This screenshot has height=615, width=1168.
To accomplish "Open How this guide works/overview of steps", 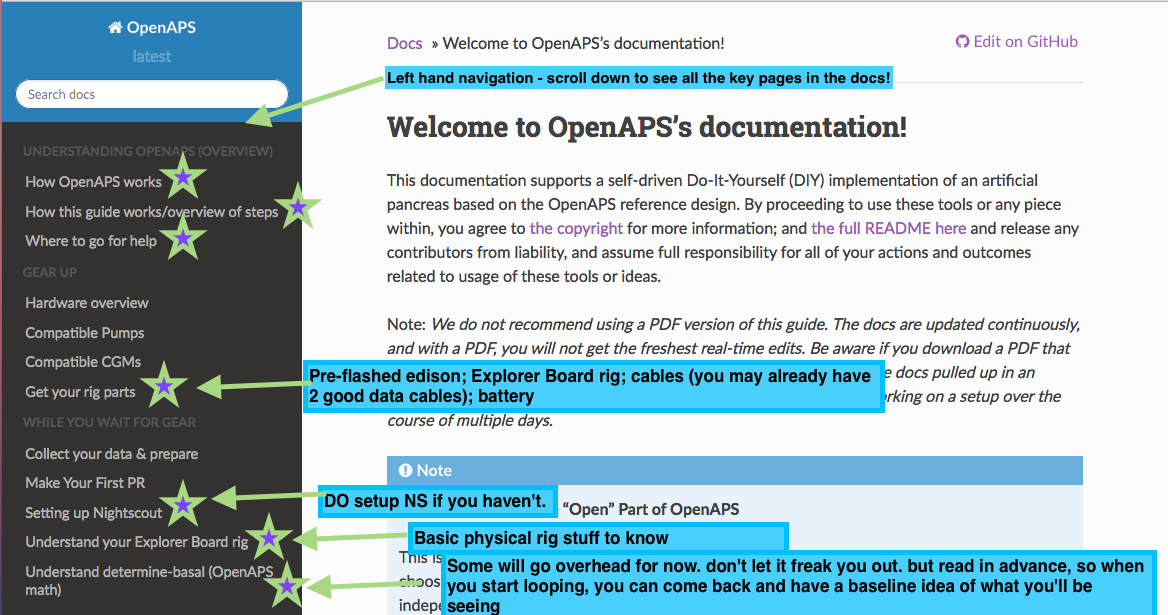I will [151, 211].
